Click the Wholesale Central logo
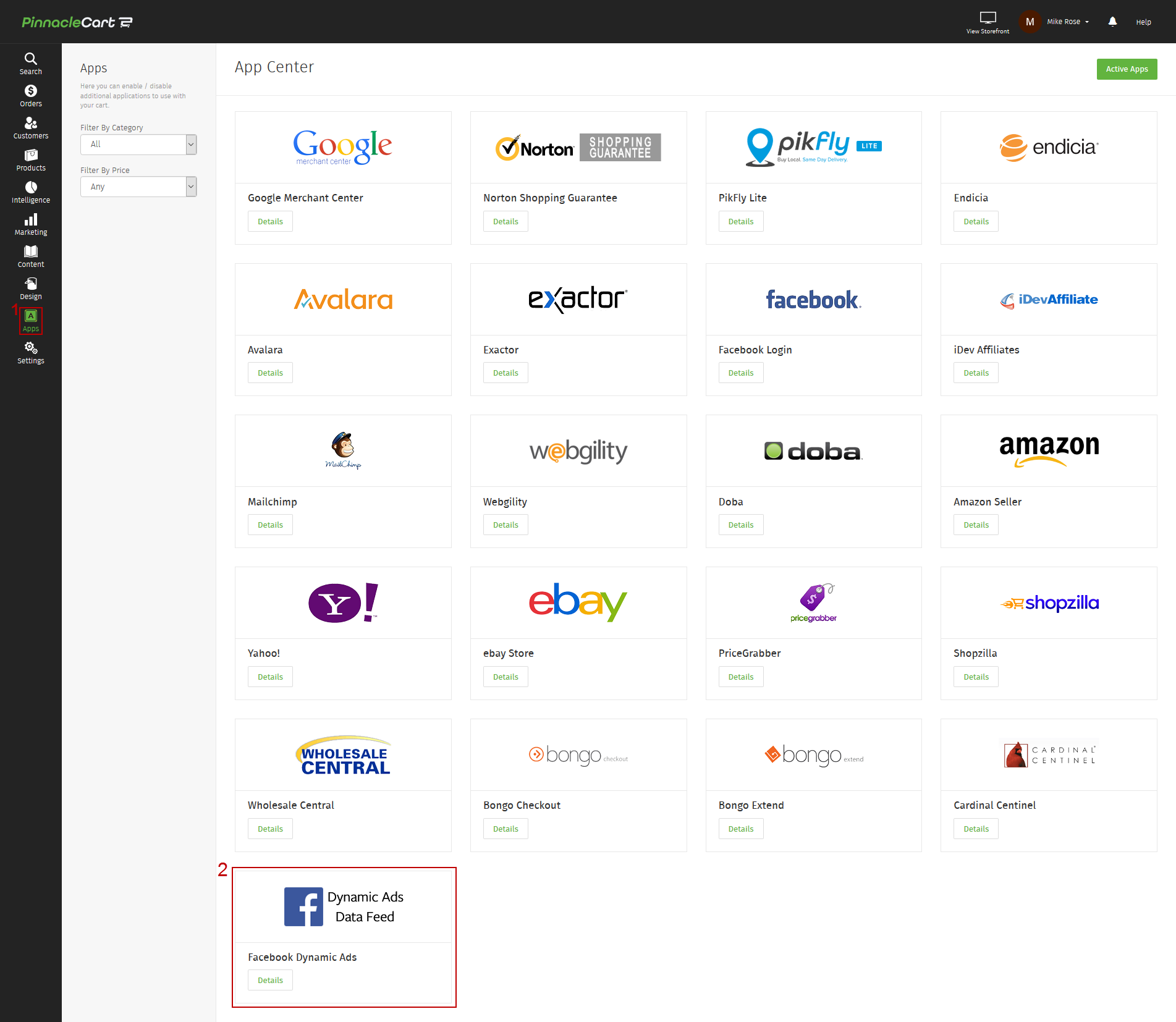 tap(344, 755)
